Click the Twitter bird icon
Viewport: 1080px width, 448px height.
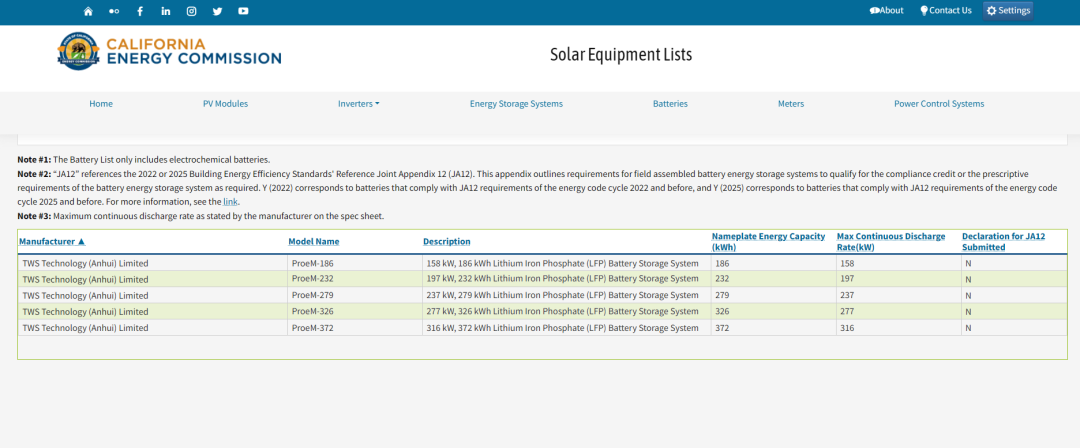(x=217, y=11)
